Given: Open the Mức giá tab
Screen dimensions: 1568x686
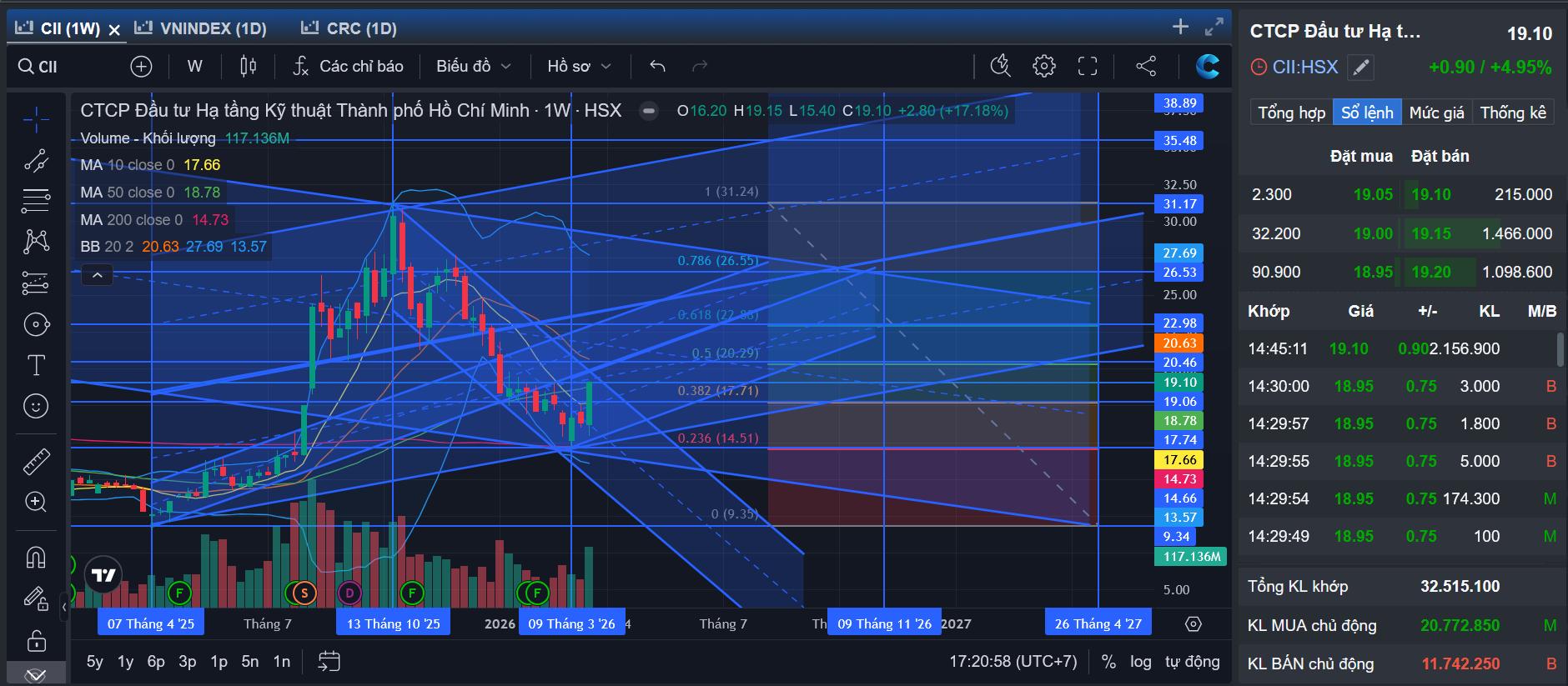Looking at the screenshot, I should click(1436, 113).
